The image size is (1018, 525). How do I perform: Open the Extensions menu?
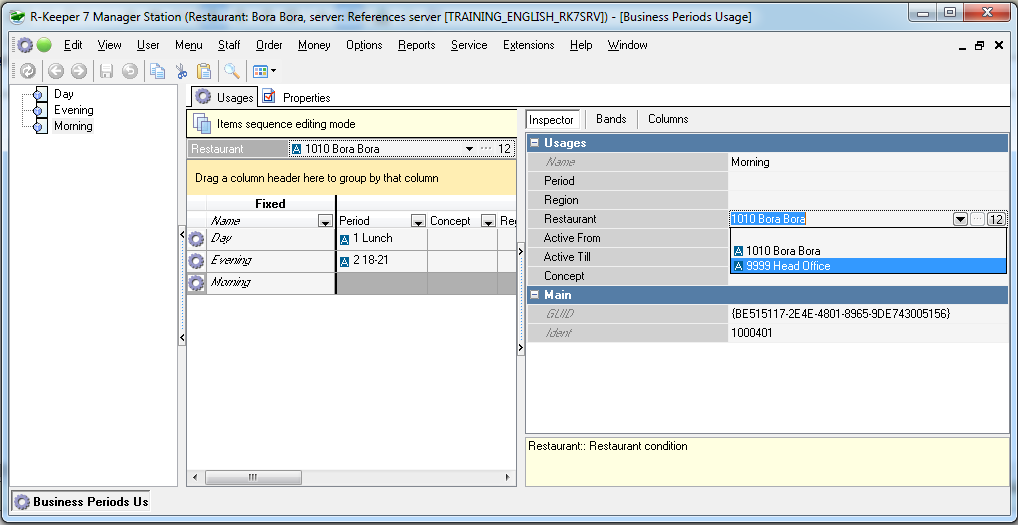[x=528, y=45]
